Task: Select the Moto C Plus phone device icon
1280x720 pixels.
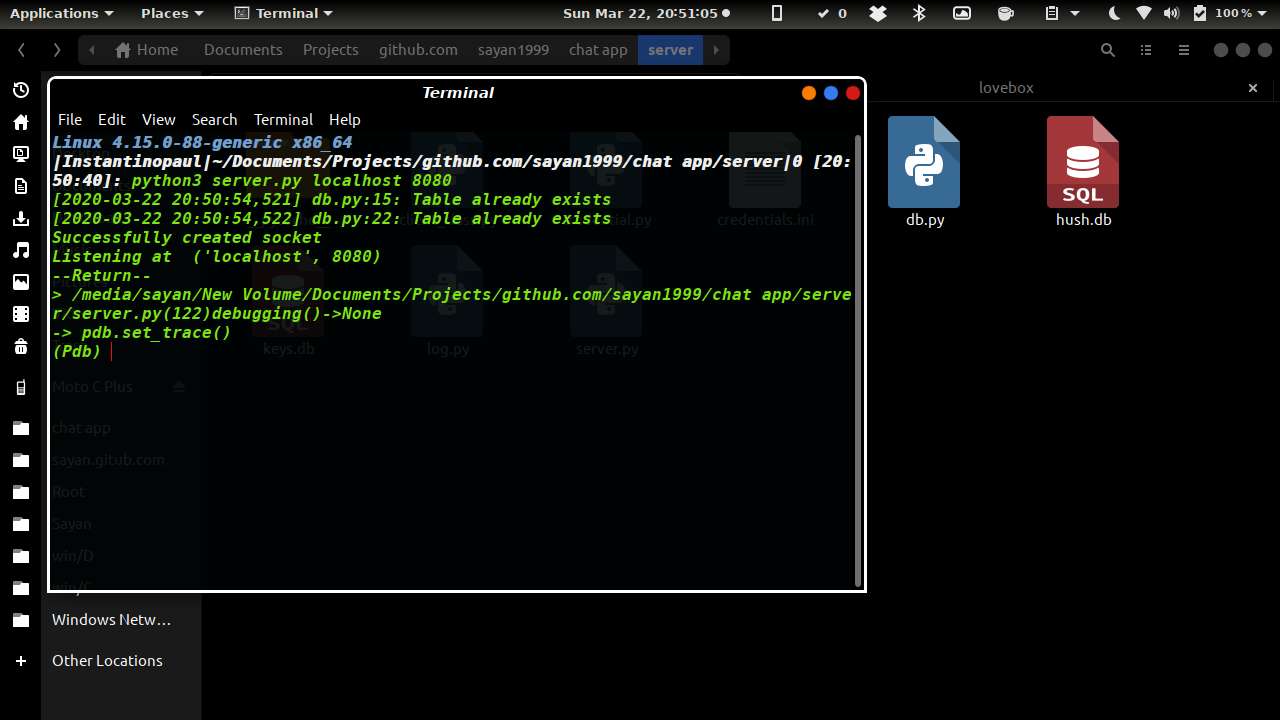Action: tap(20, 387)
